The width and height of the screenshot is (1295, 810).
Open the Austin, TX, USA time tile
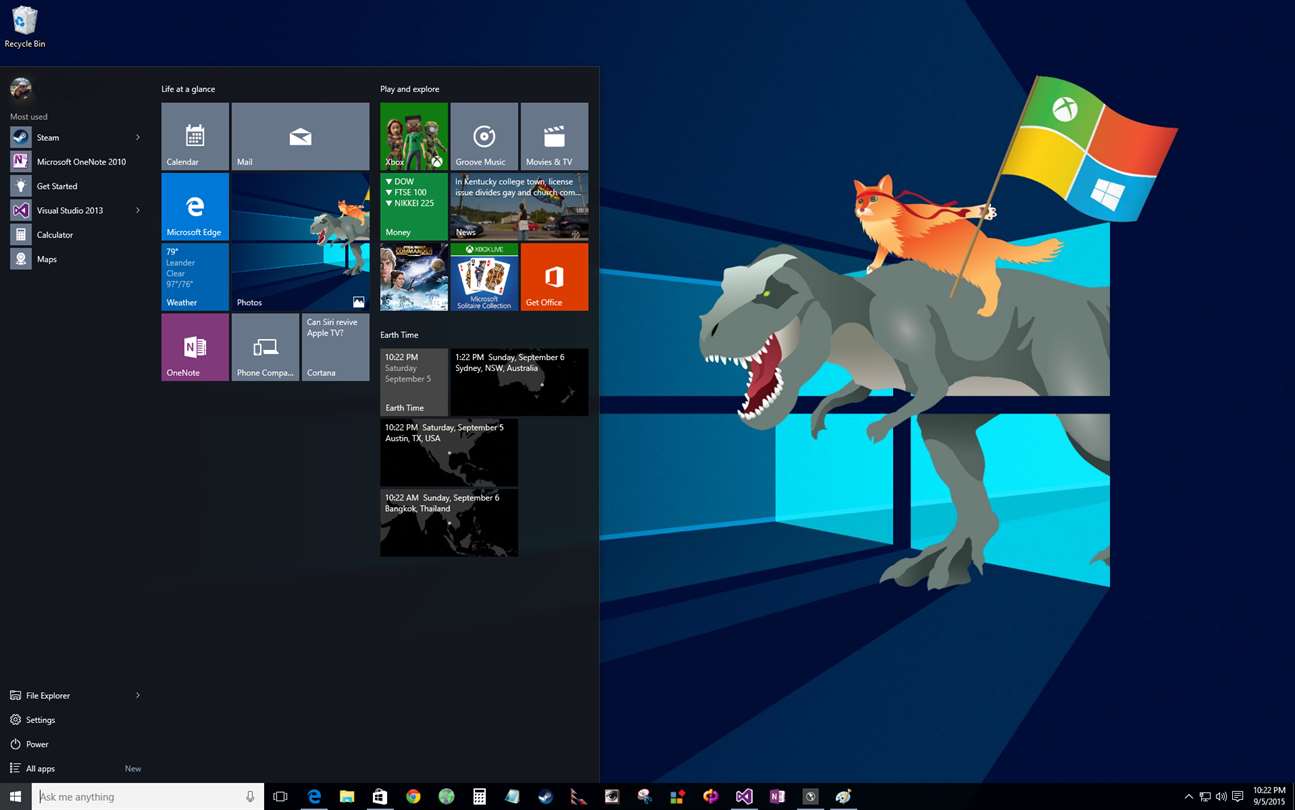(x=449, y=452)
